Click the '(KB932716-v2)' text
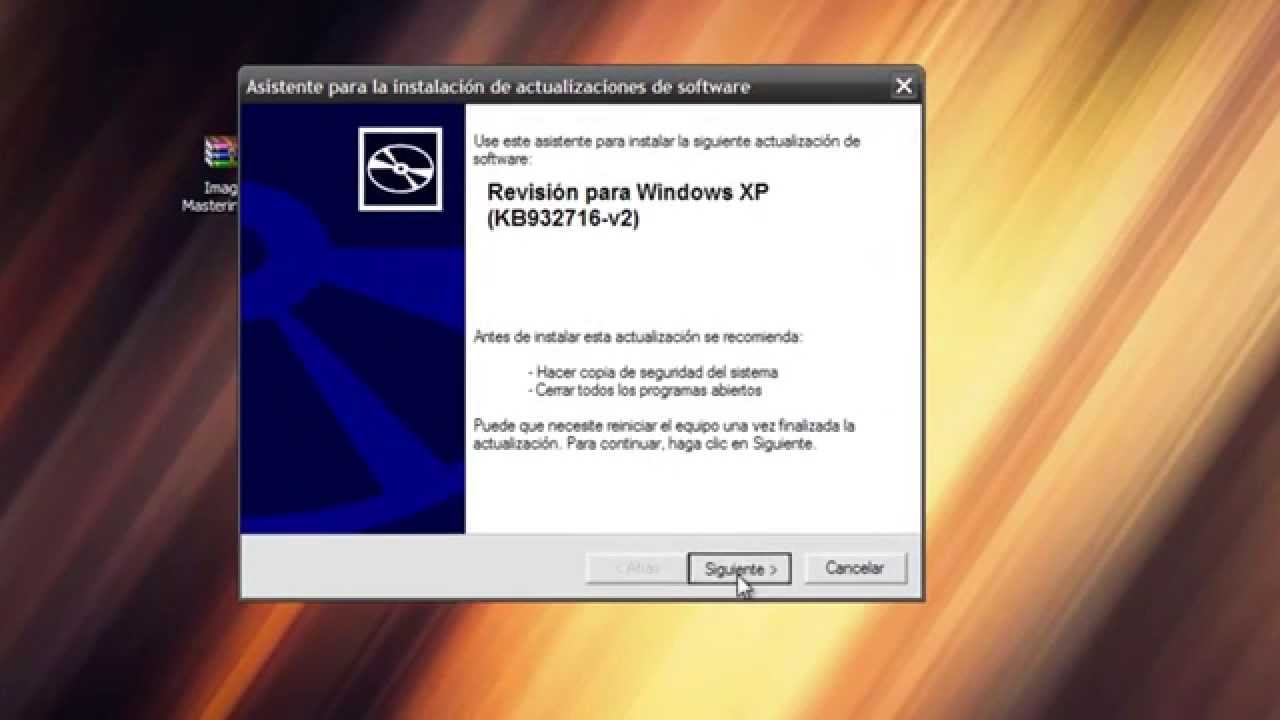The height and width of the screenshot is (720, 1280). pyautogui.click(x=563, y=218)
